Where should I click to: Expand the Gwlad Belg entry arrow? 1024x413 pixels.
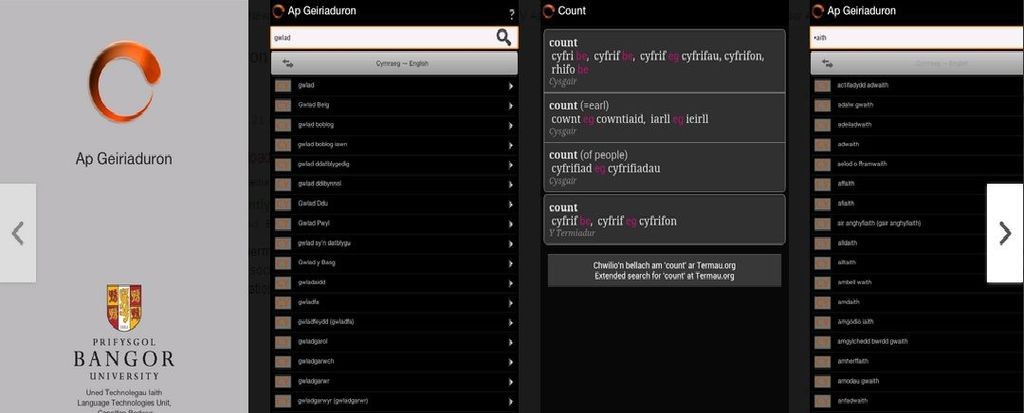(511, 105)
